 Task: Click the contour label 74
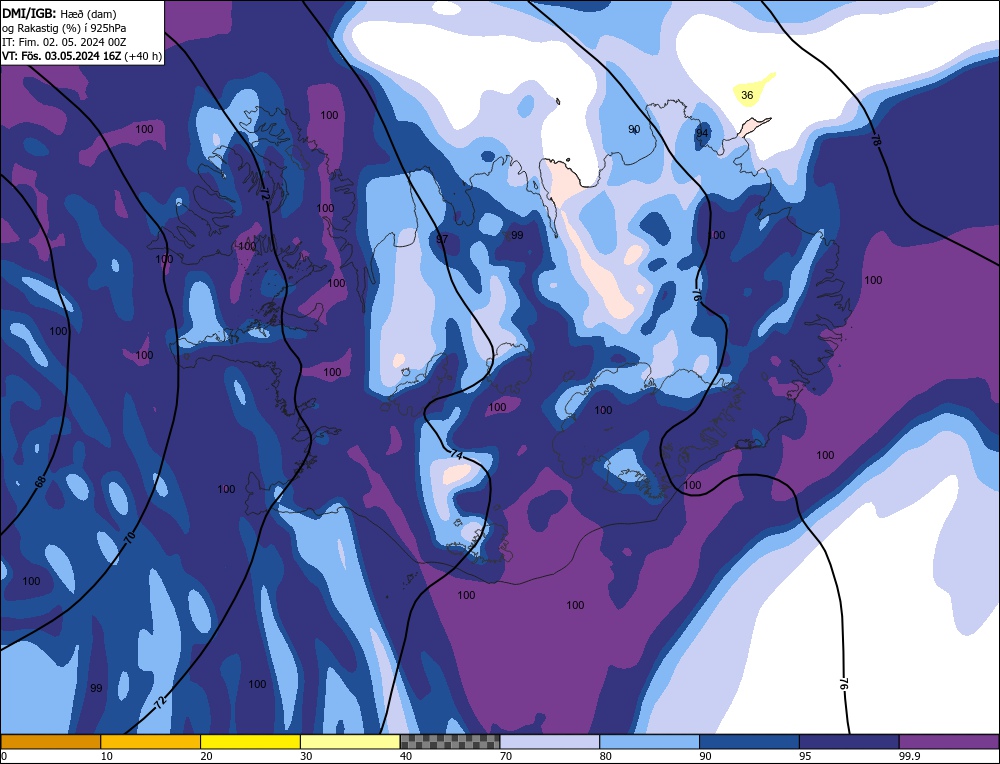click(456, 455)
